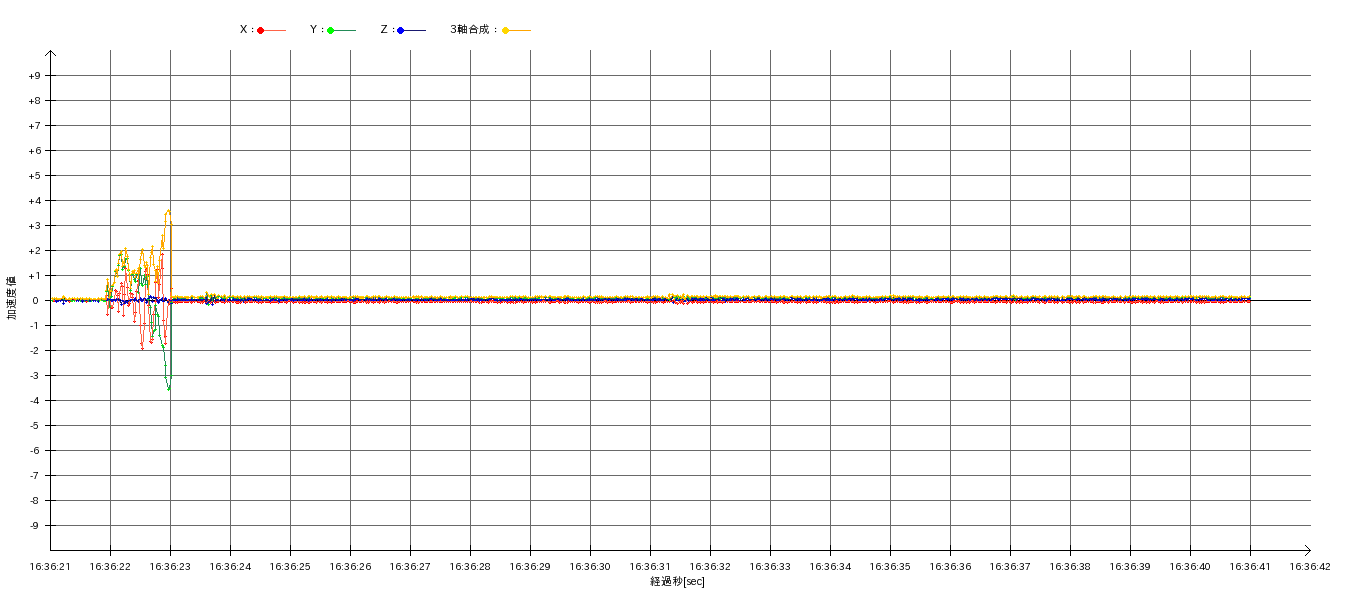
Task: Click the blue Z legend marker
Action: 401,30
